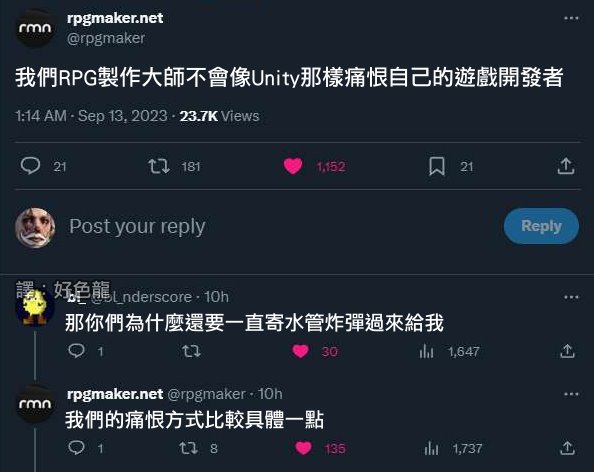The width and height of the screenshot is (594, 472).
Task: Retweet the first reply in the thread
Action: 191,351
